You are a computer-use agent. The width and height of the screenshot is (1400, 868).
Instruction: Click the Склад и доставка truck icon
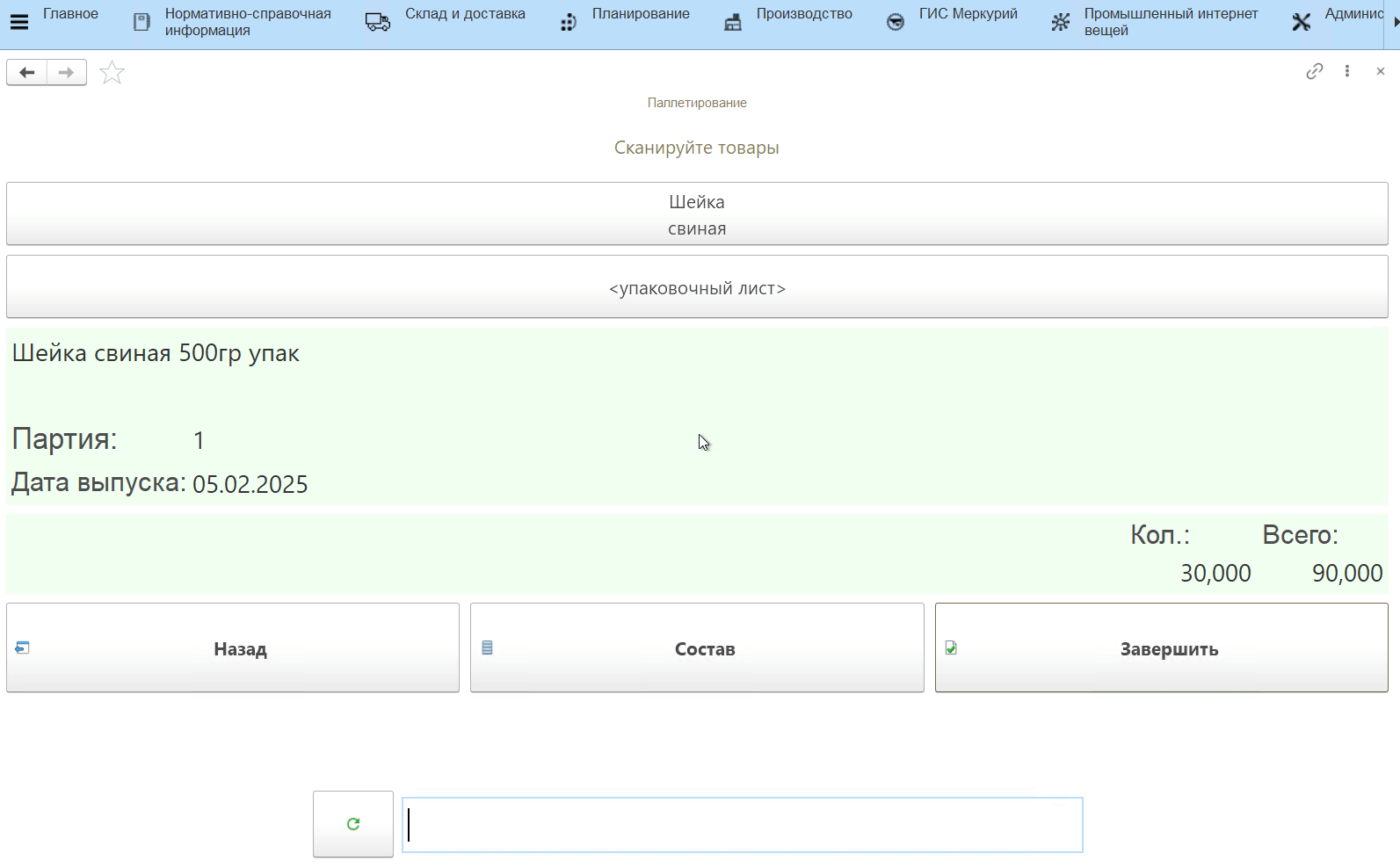pyautogui.click(x=378, y=22)
